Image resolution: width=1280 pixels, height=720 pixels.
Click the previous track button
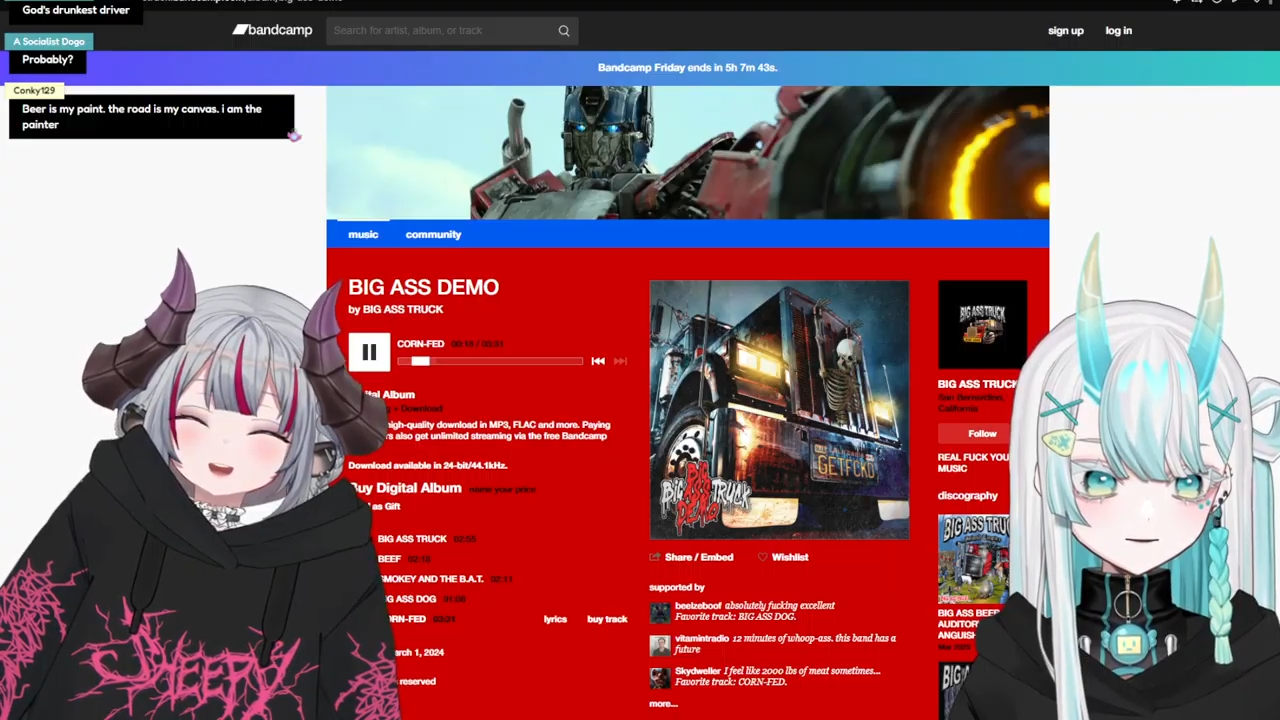598,361
